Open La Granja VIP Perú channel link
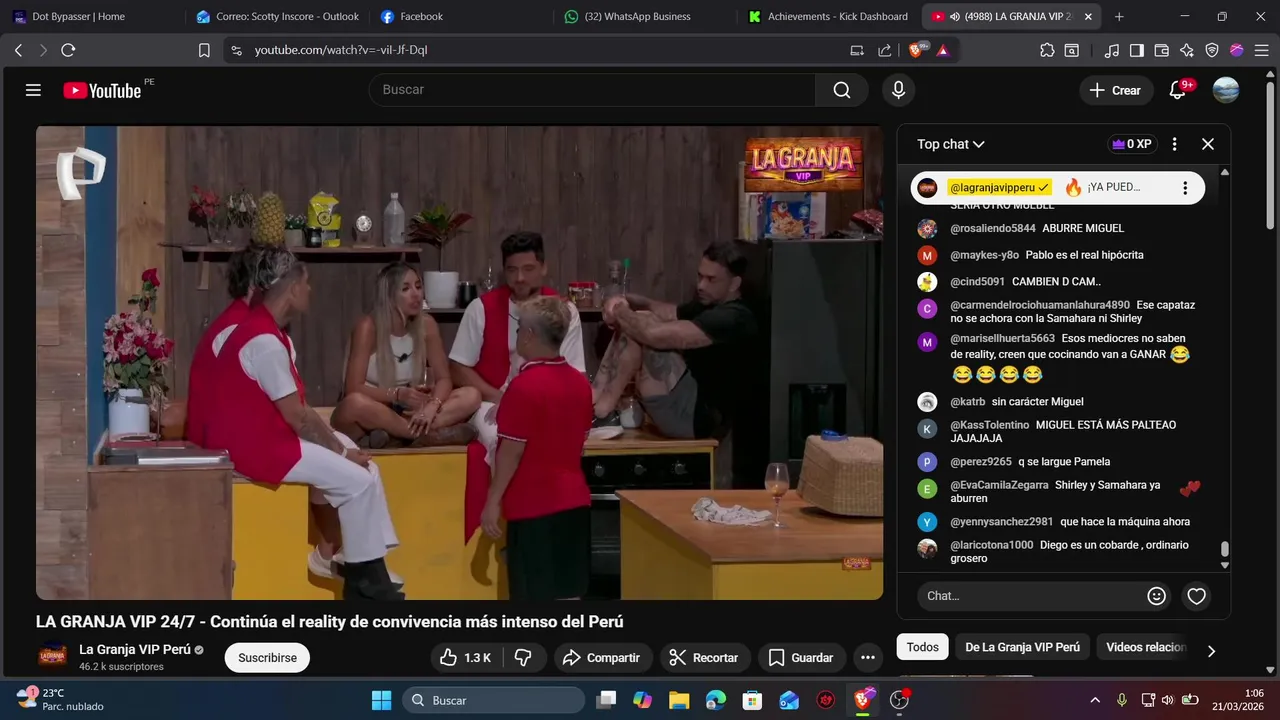 (x=135, y=649)
